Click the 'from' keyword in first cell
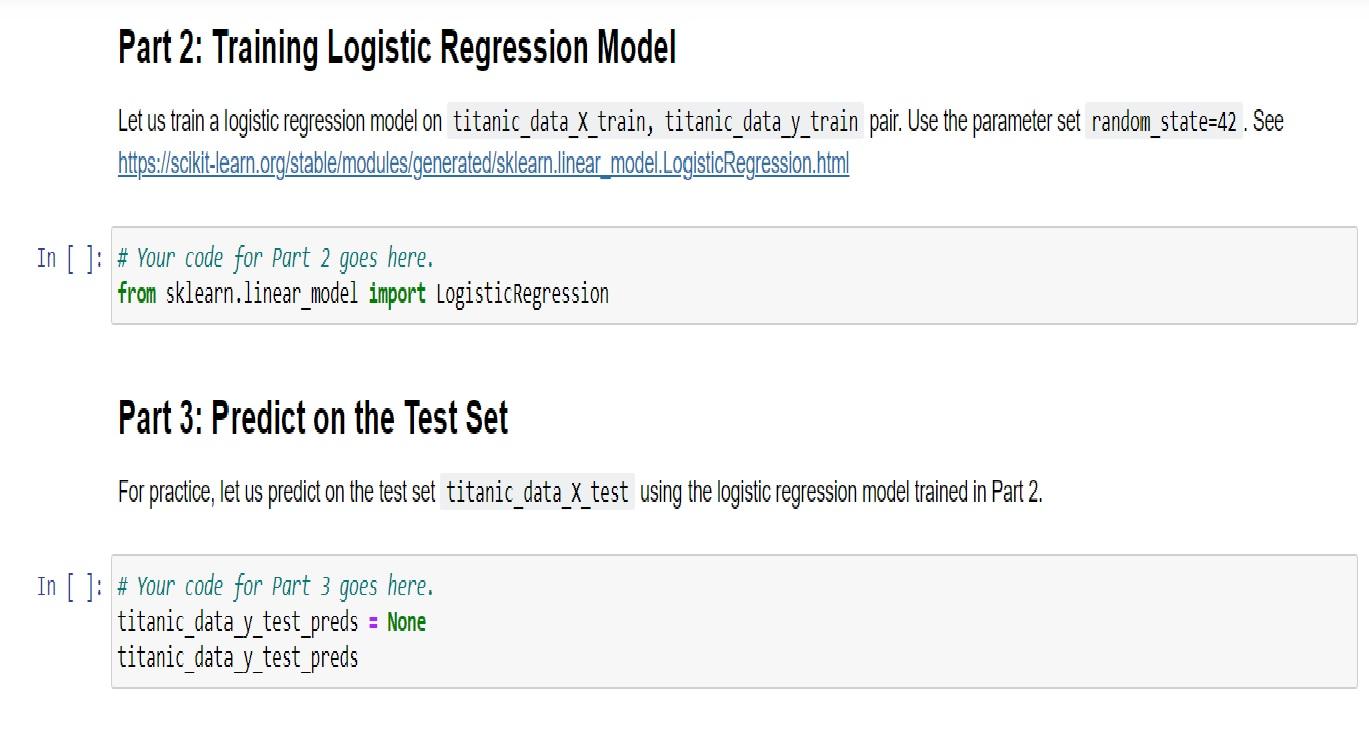This screenshot has width=1369, height=733. point(137,294)
